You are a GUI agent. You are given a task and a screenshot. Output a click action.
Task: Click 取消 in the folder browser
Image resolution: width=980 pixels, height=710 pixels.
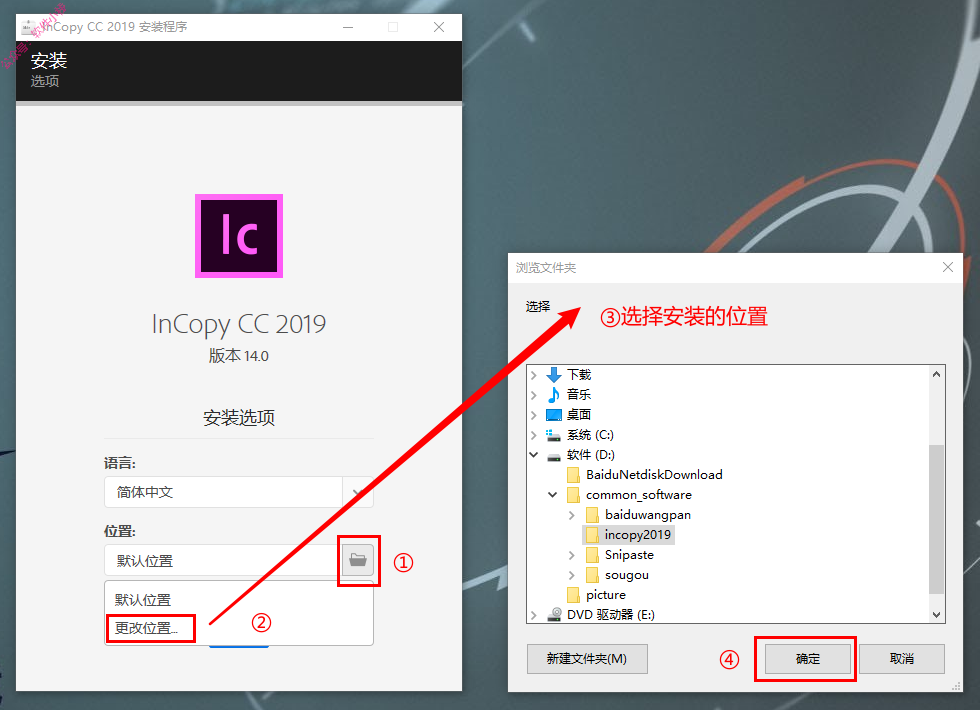click(901, 659)
